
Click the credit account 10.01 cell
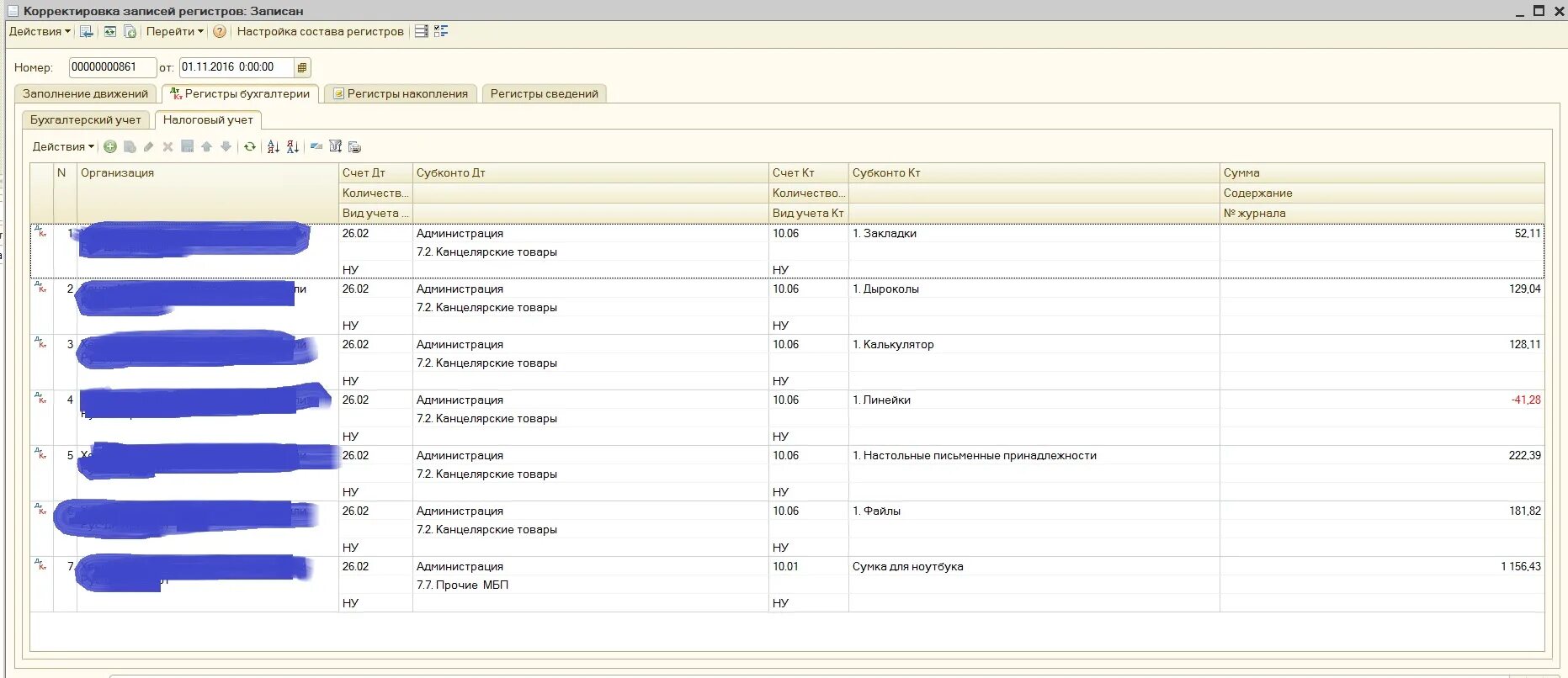pyautogui.click(x=808, y=566)
